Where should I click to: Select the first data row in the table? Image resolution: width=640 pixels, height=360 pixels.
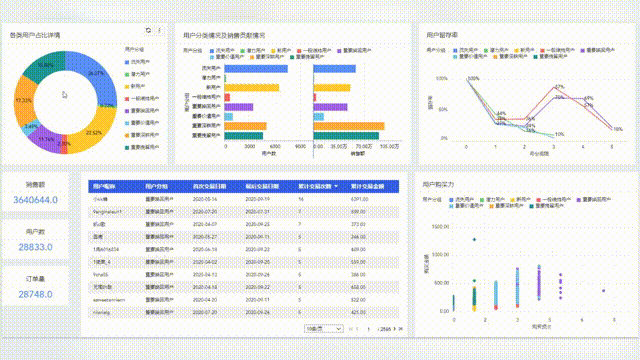(x=244, y=199)
